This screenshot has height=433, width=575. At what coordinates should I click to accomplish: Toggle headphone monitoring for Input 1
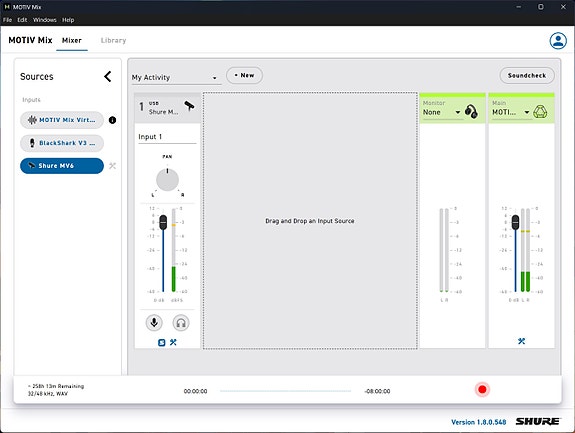click(181, 323)
